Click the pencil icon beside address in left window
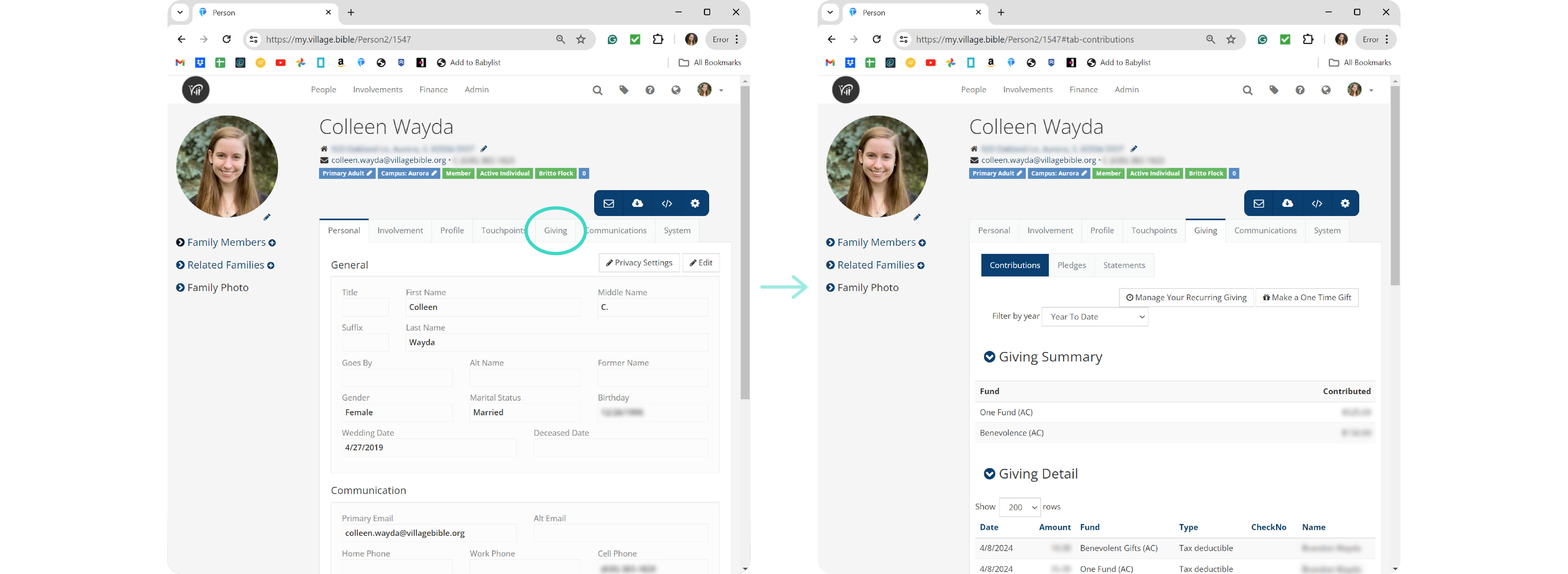The image size is (1568, 574). 484,149
